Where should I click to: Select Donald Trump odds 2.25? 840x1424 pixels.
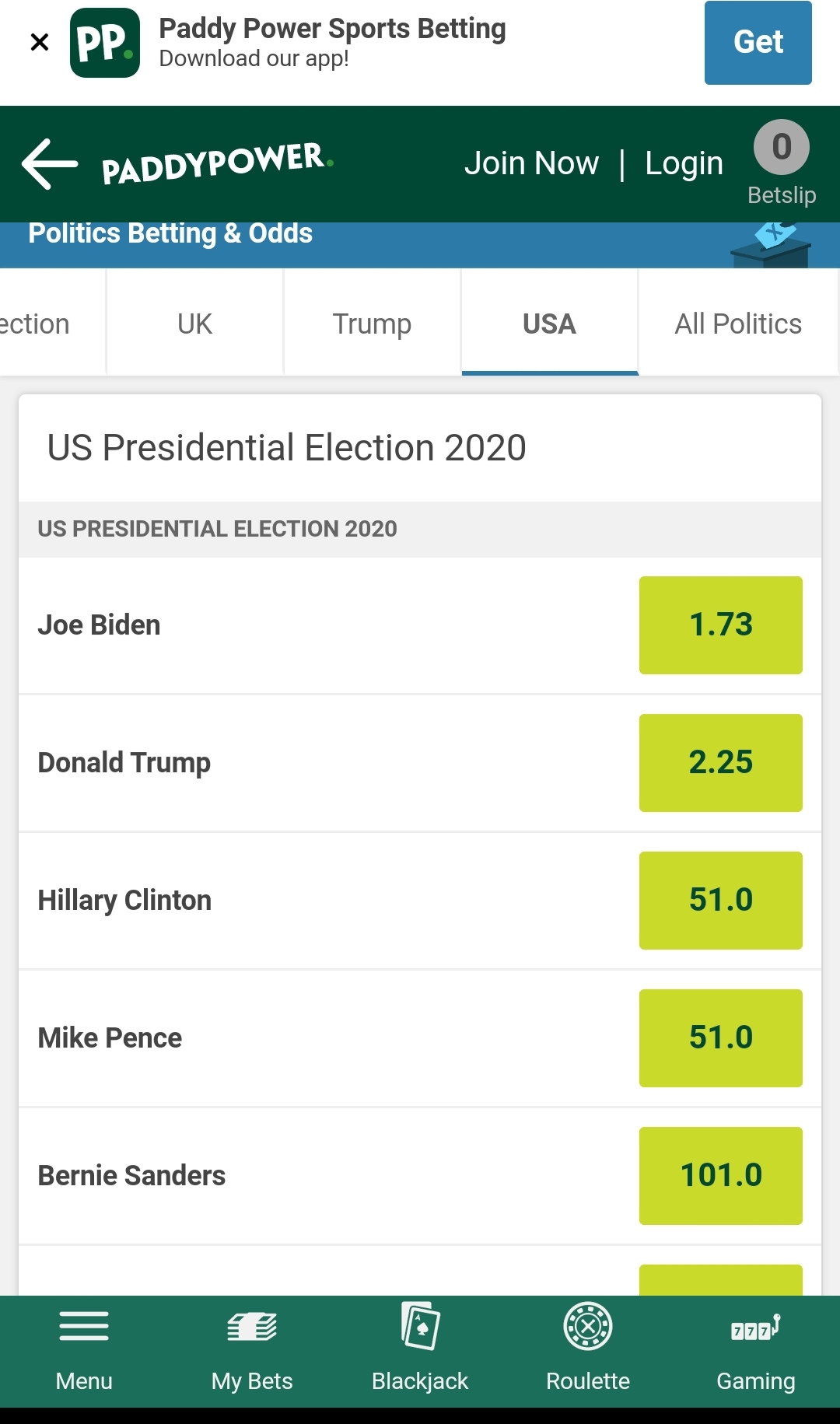[x=721, y=763]
